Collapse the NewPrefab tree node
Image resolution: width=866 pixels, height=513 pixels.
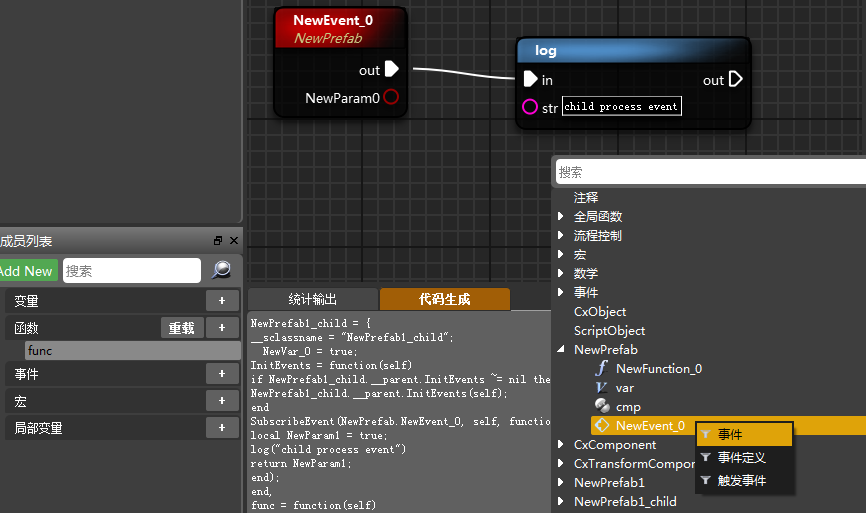tap(560, 350)
